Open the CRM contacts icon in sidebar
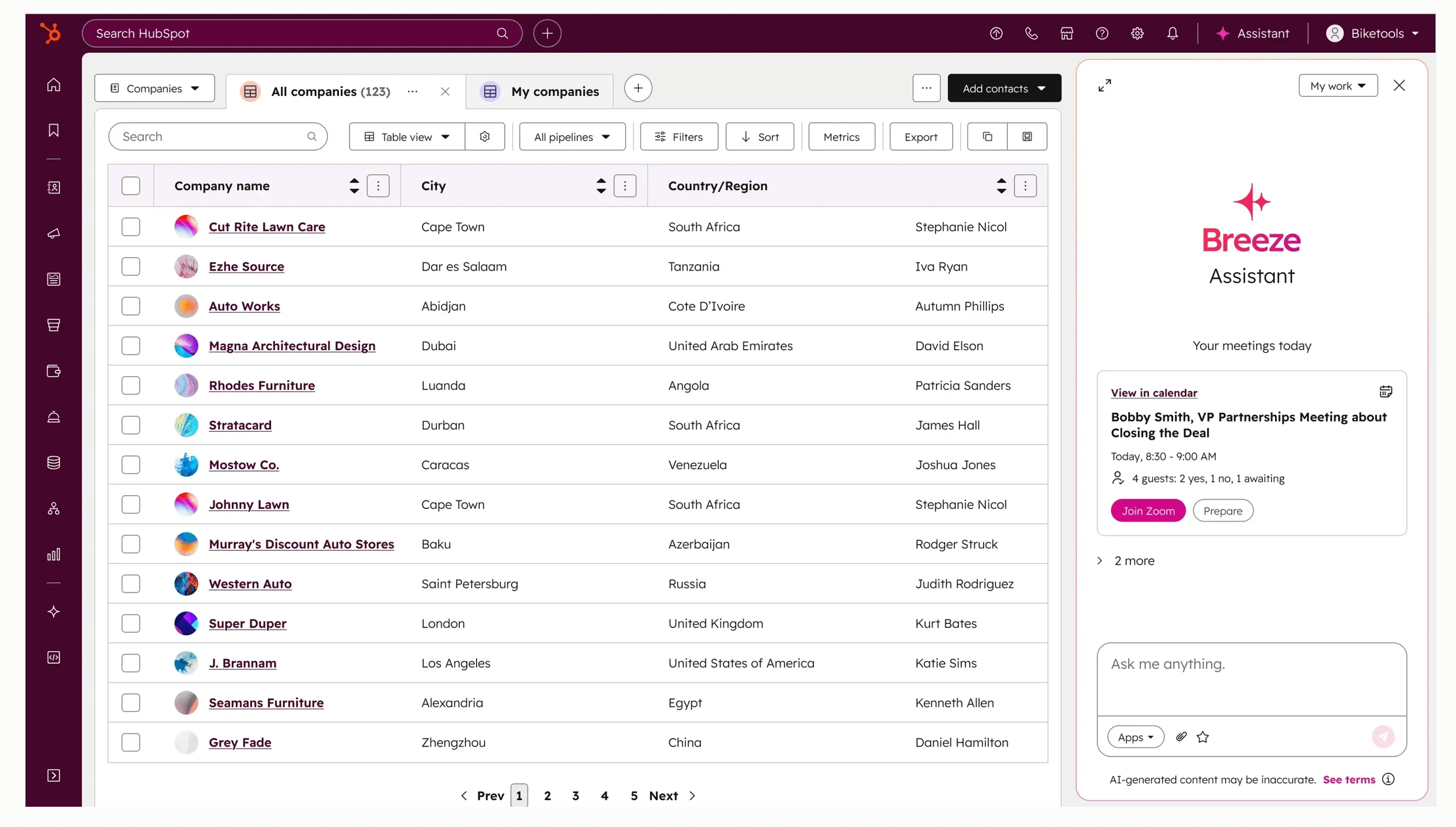Viewport: 1456px width, 827px height. [x=53, y=187]
